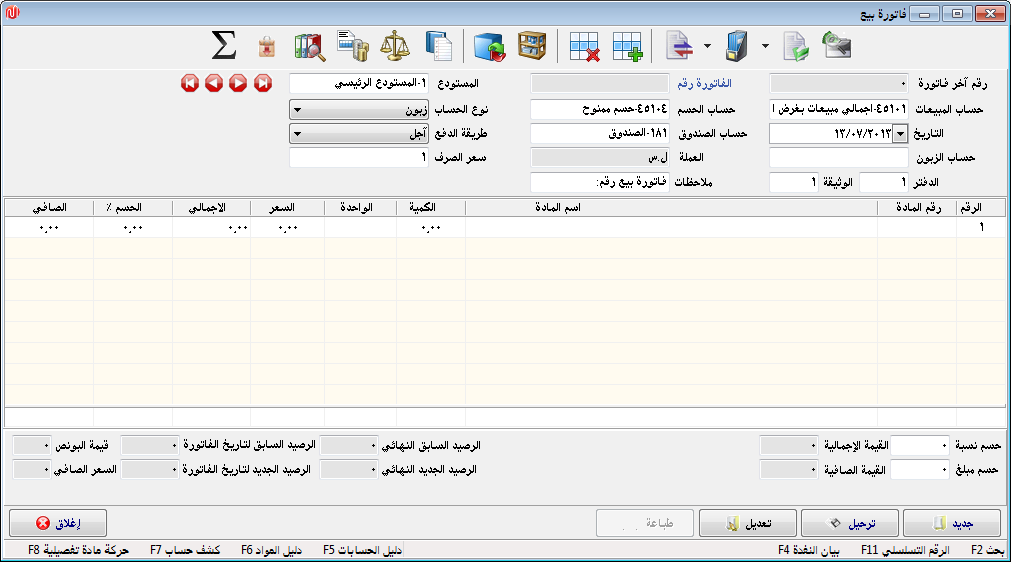The height and width of the screenshot is (562, 1011).
Task: Click the حساب الحسم discount account field
Action: pos(600,110)
